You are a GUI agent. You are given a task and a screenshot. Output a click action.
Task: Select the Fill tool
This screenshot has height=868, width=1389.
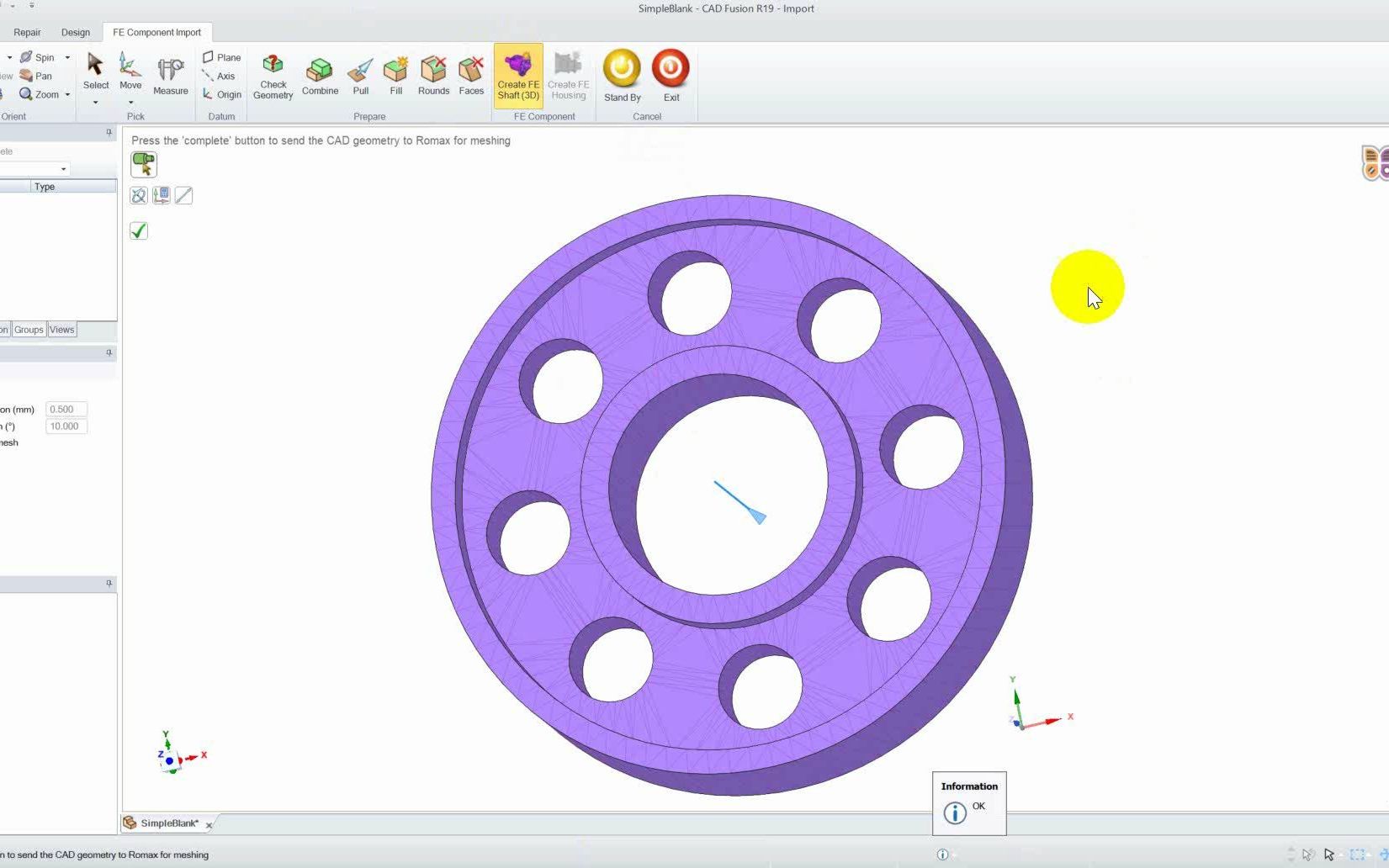pyautogui.click(x=395, y=77)
